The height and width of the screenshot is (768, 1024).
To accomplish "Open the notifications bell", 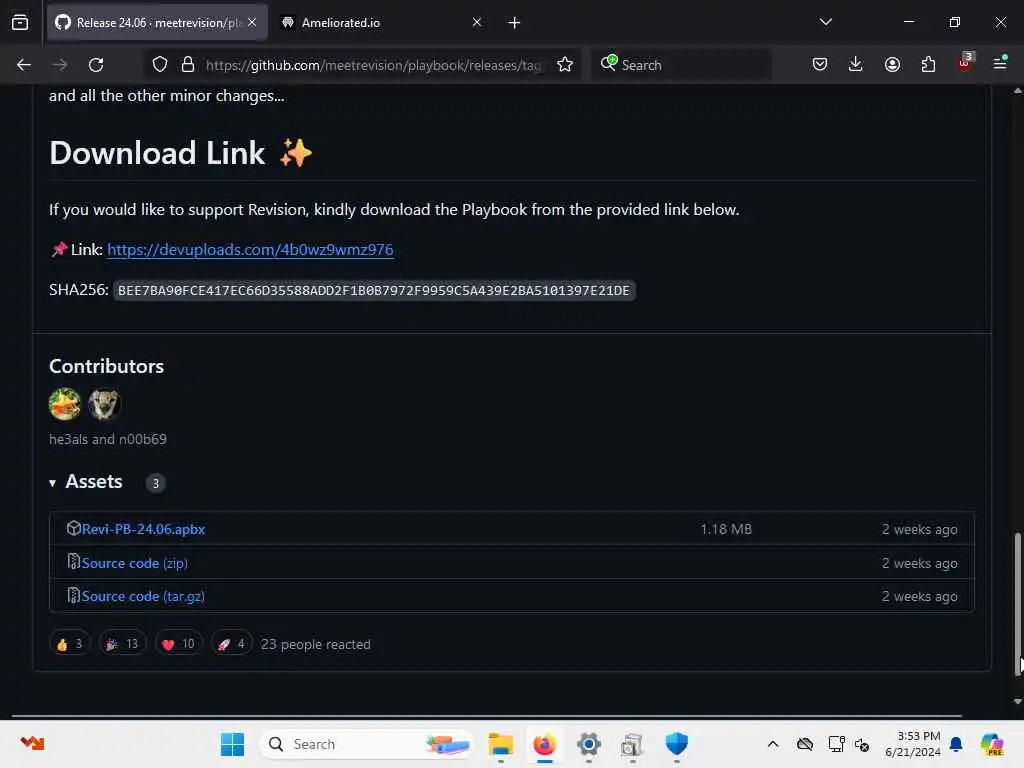I will click(x=956, y=744).
